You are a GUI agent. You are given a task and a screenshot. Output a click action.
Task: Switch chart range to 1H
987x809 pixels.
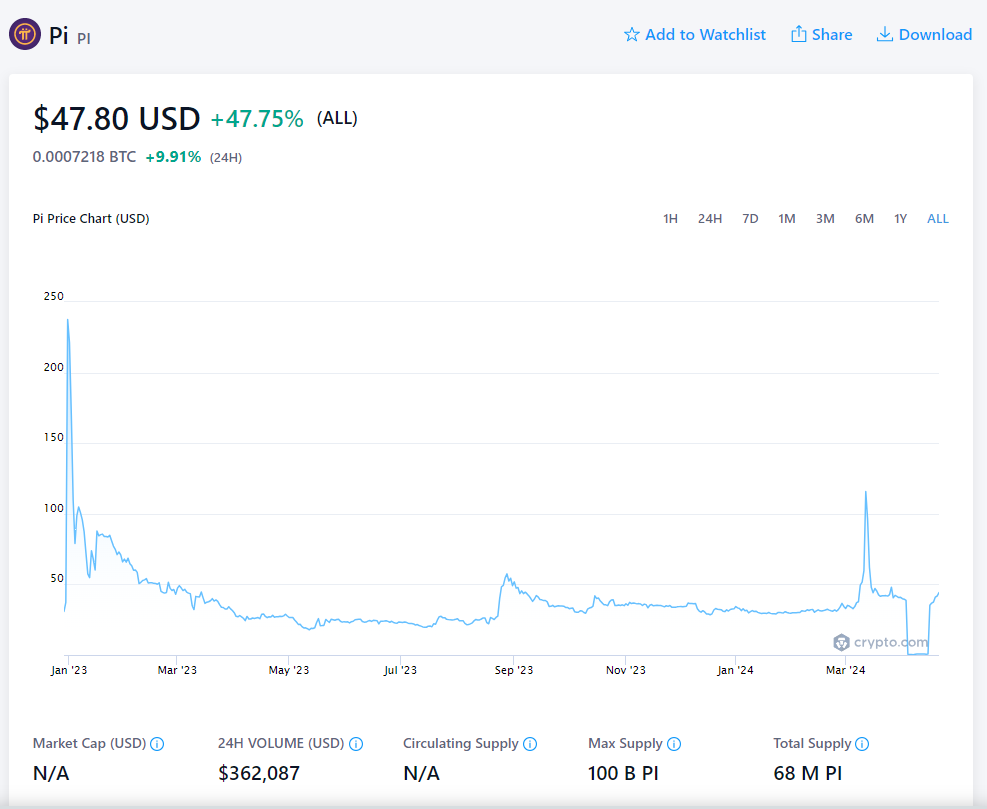[x=670, y=218]
